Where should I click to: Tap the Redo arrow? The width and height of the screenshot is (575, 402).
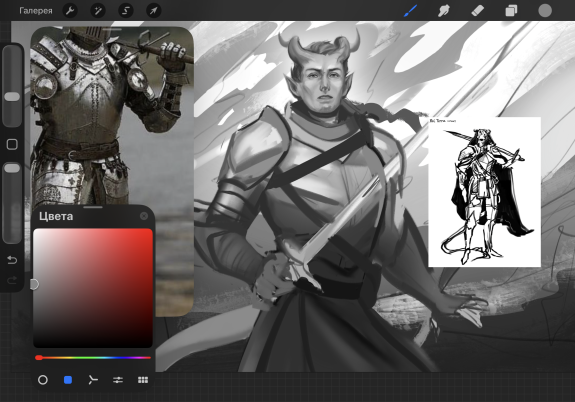tap(12, 281)
